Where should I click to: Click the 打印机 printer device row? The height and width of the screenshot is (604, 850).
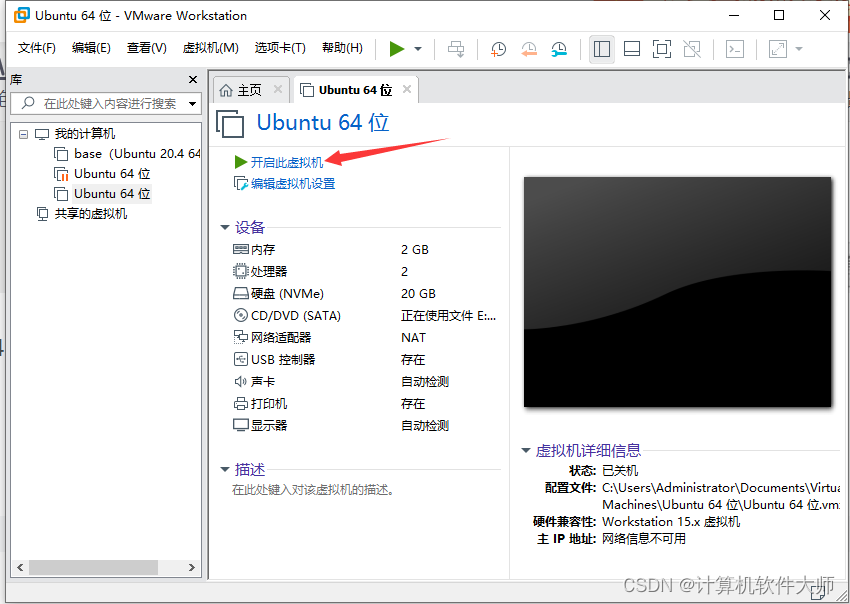(x=366, y=403)
